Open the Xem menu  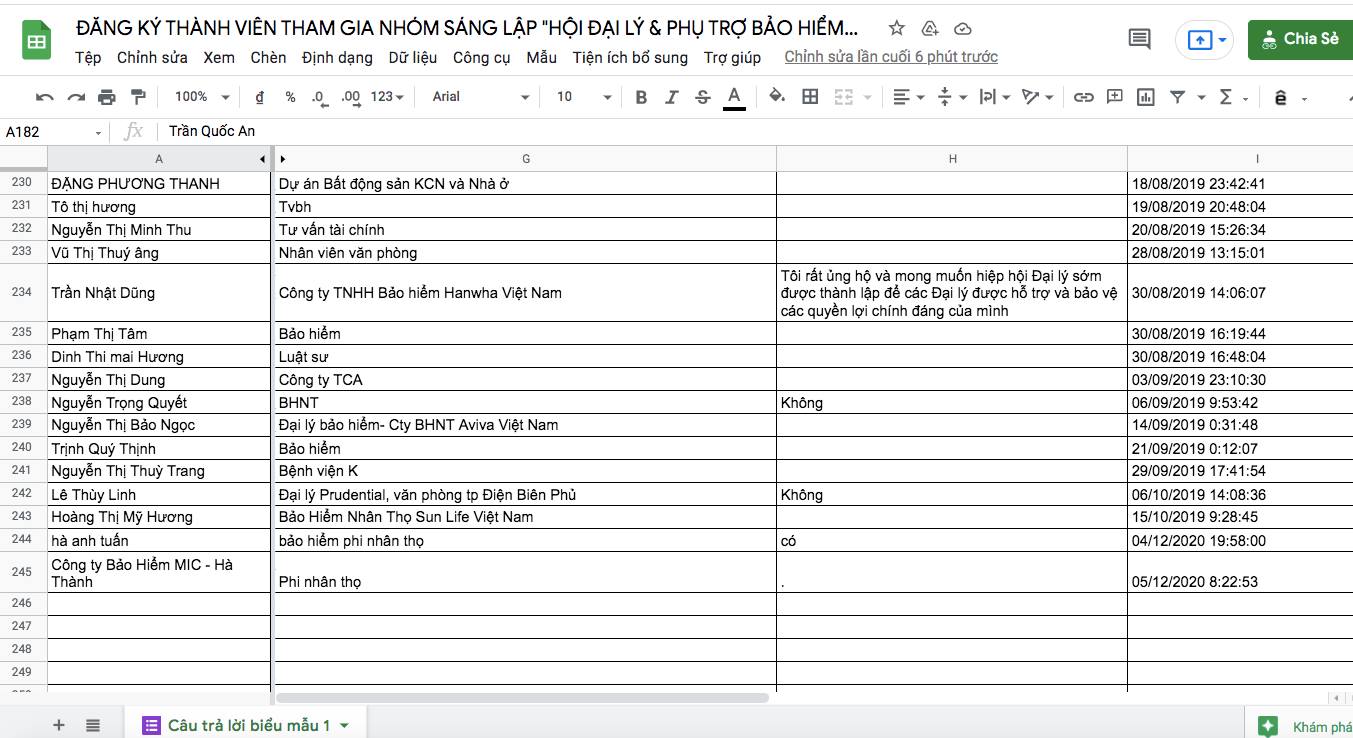pos(219,57)
